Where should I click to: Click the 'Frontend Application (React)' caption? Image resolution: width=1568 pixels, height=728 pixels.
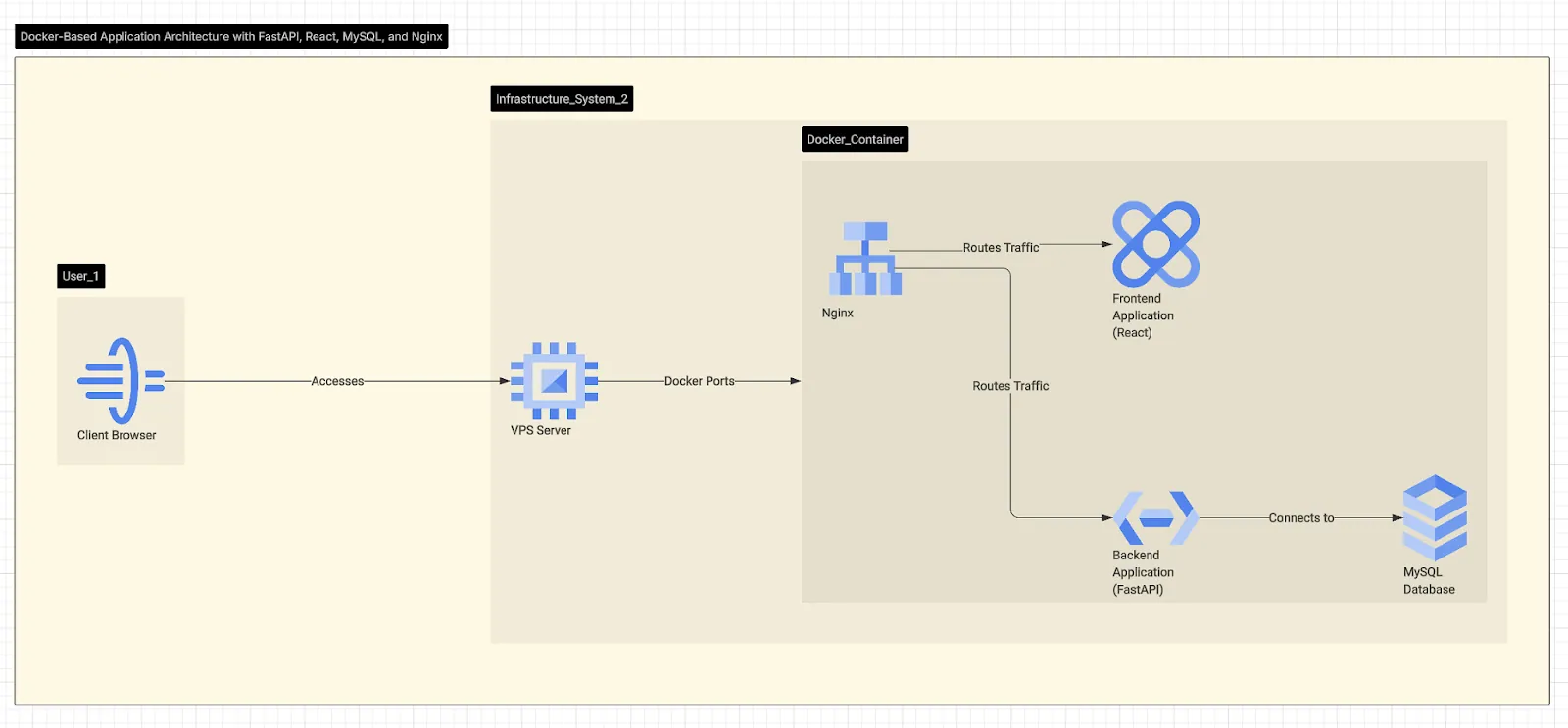click(1143, 315)
